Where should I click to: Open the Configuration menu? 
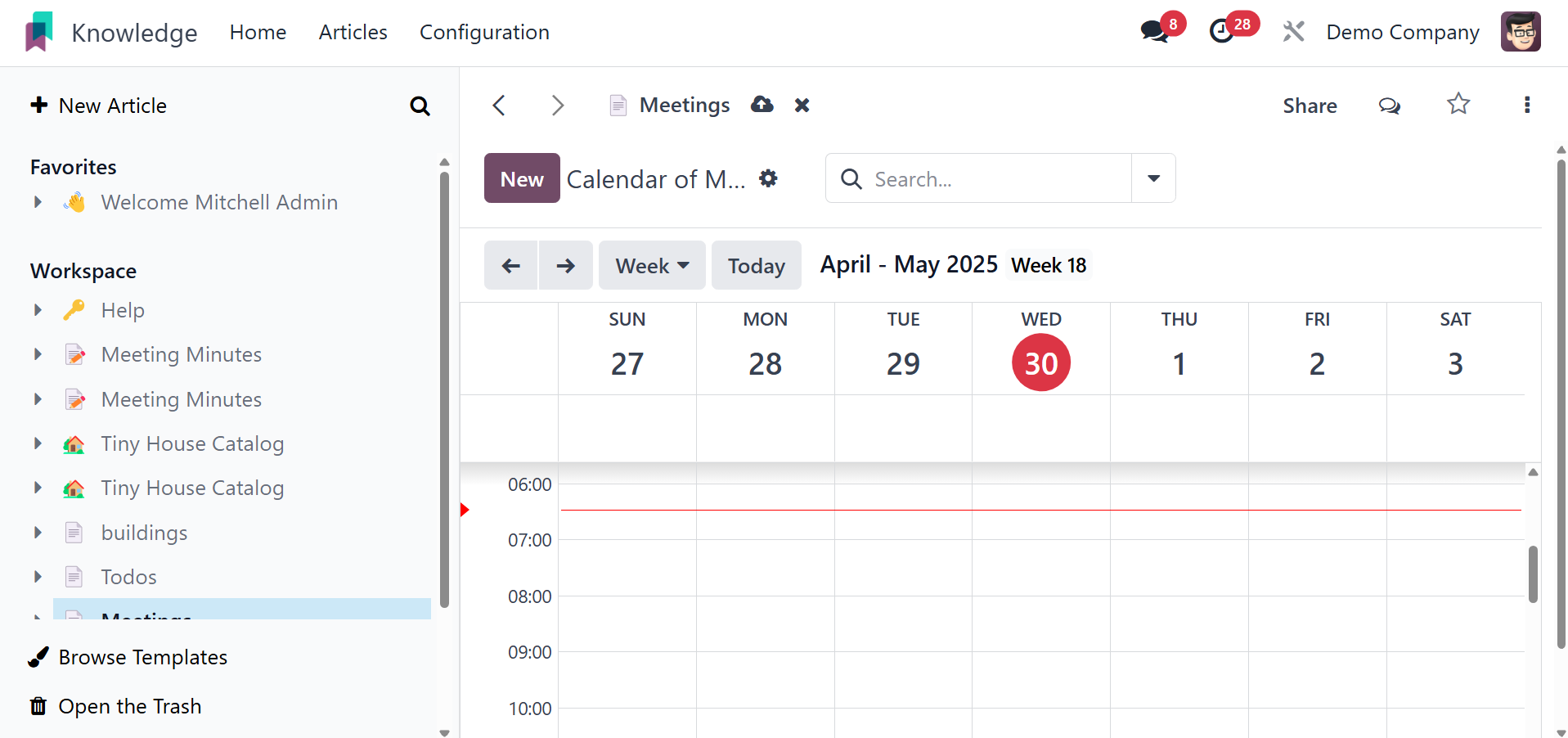pyautogui.click(x=484, y=32)
